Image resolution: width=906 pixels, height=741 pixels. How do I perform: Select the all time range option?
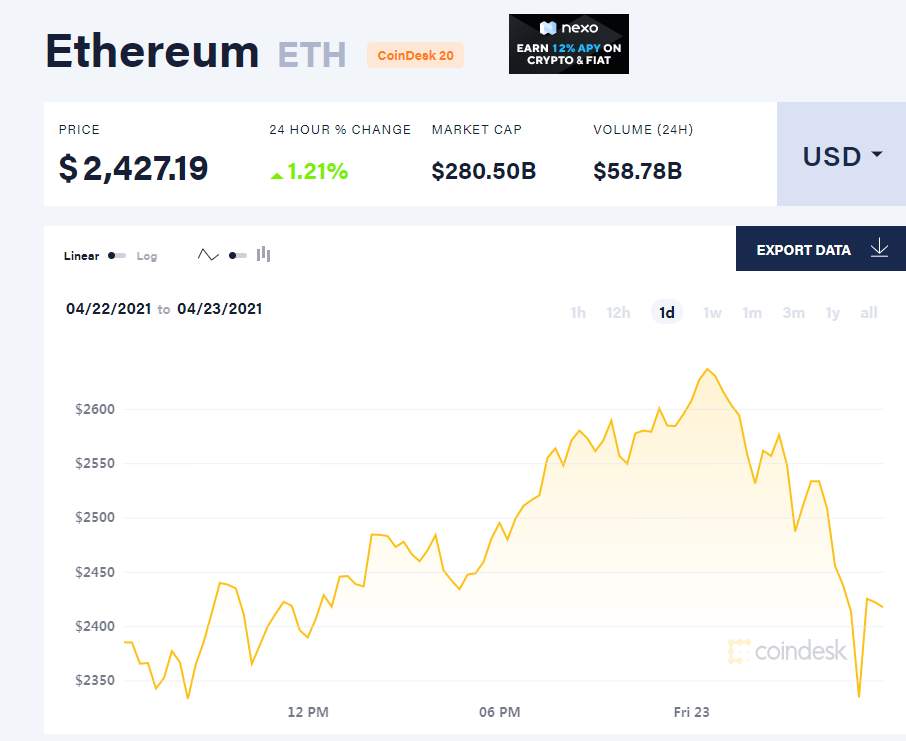(868, 313)
